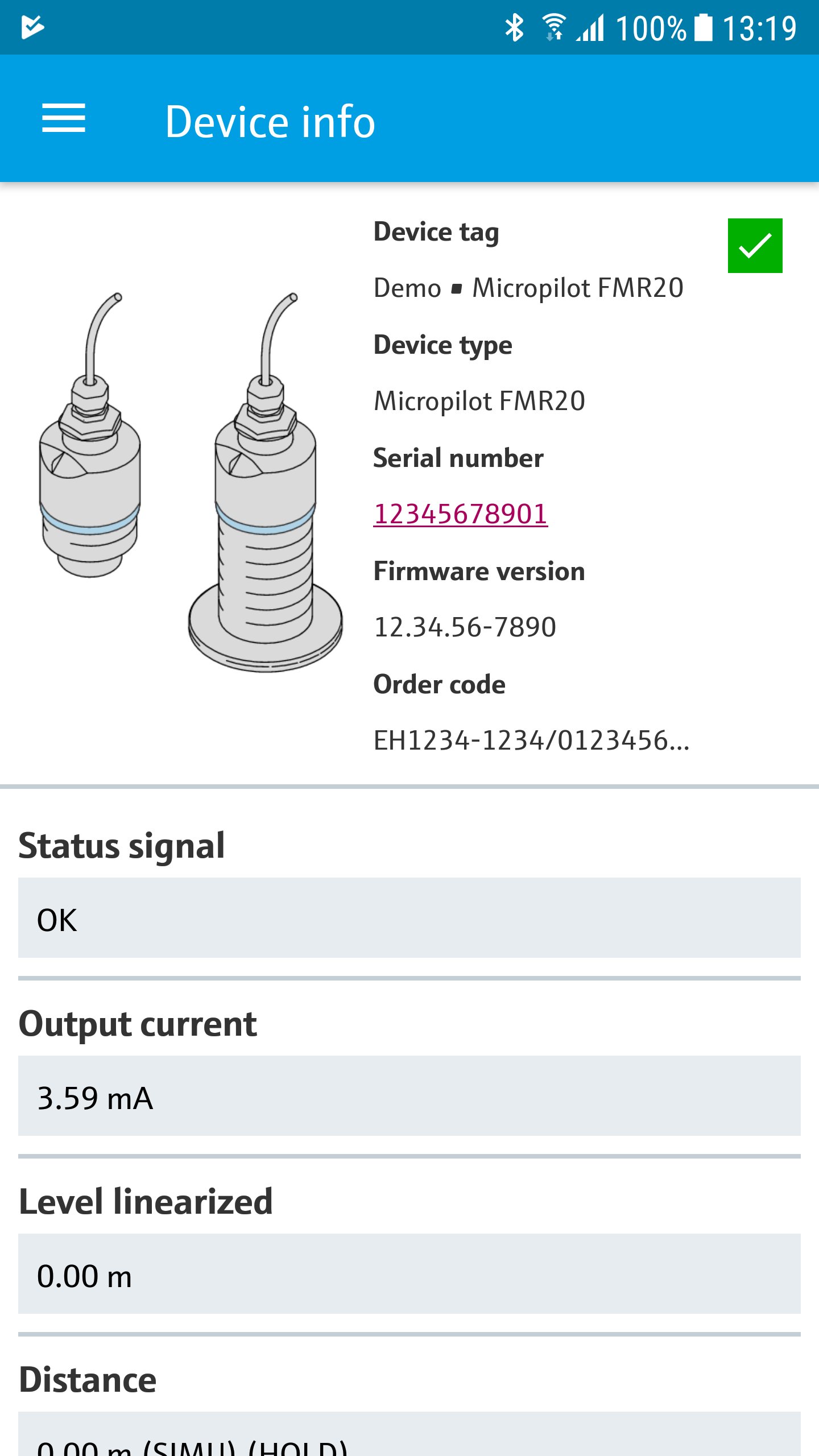Tap the Device tag Demo Micropilot value
Image resolution: width=819 pixels, height=1456 pixels.
coord(528,288)
